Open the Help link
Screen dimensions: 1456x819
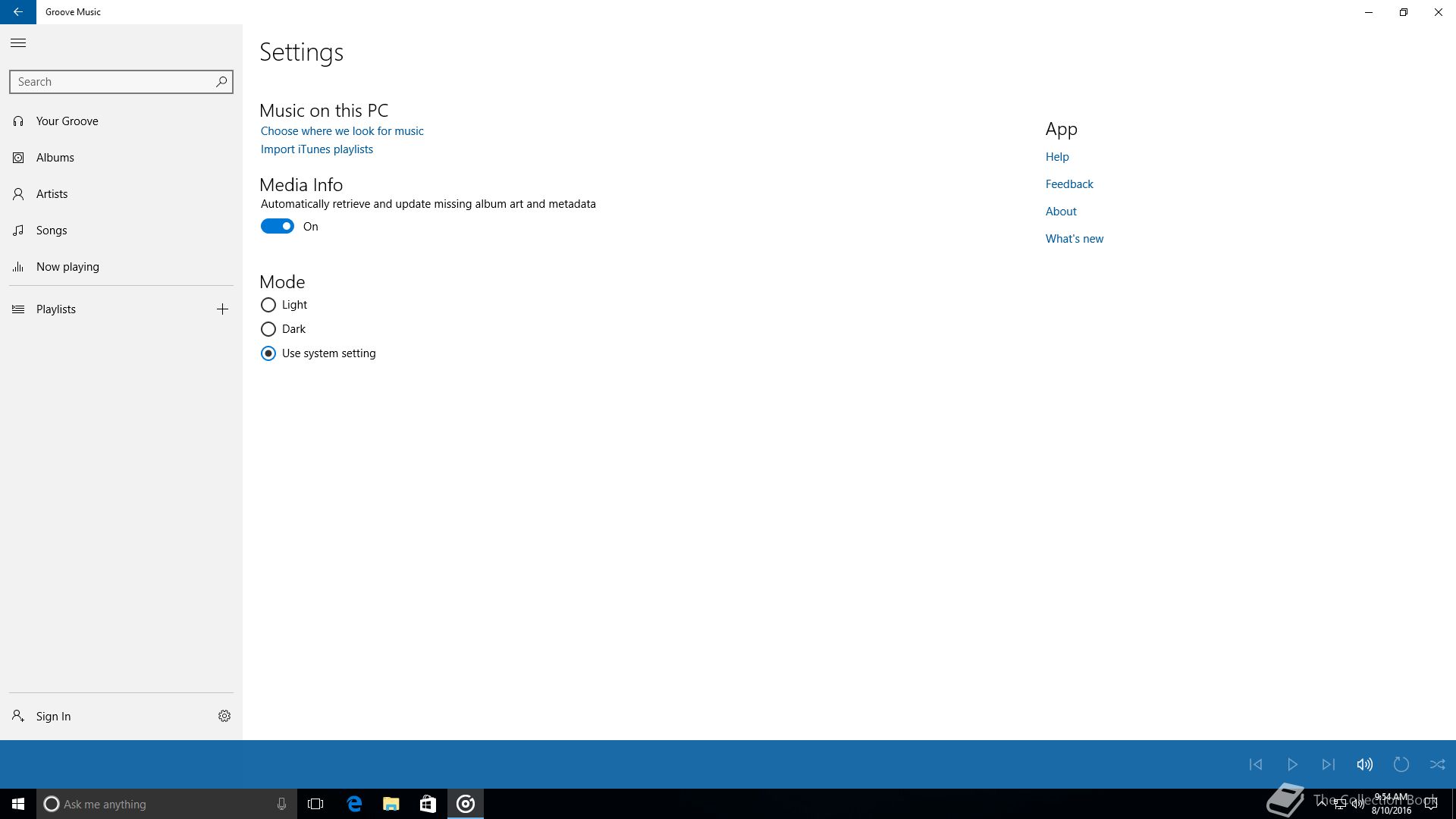point(1057,157)
